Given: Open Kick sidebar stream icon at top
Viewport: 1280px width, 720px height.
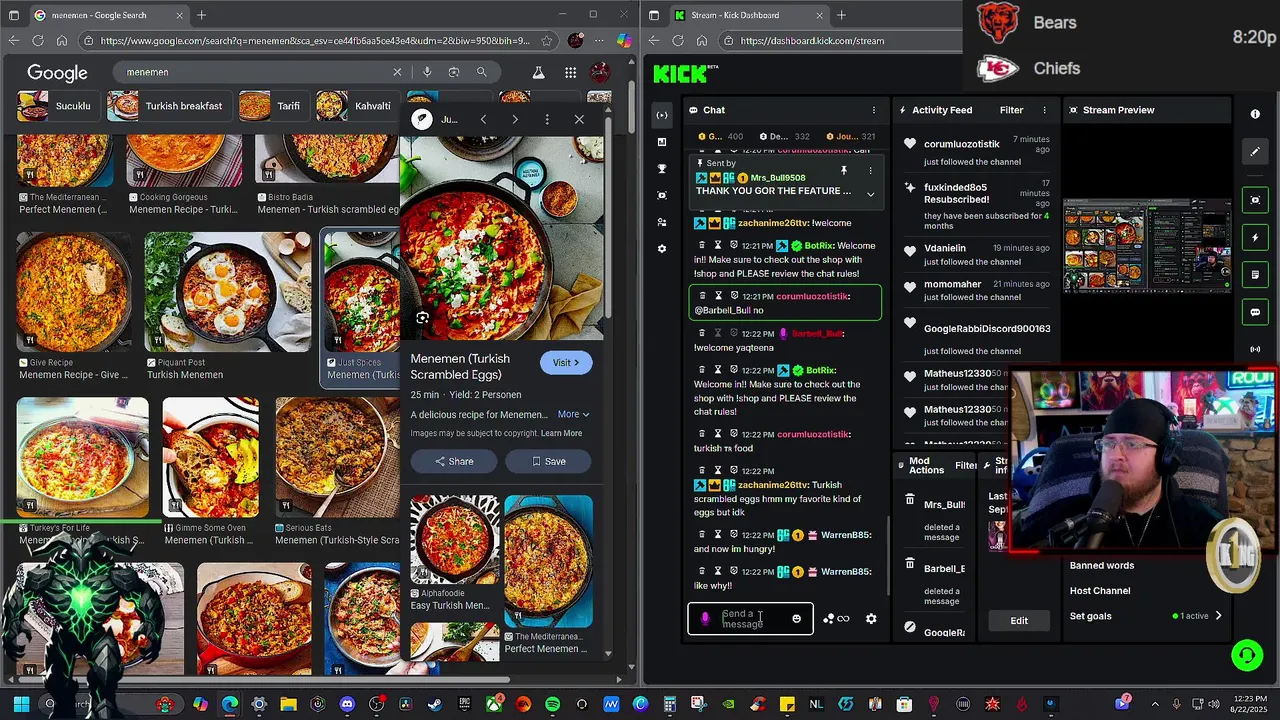Looking at the screenshot, I should [662, 115].
